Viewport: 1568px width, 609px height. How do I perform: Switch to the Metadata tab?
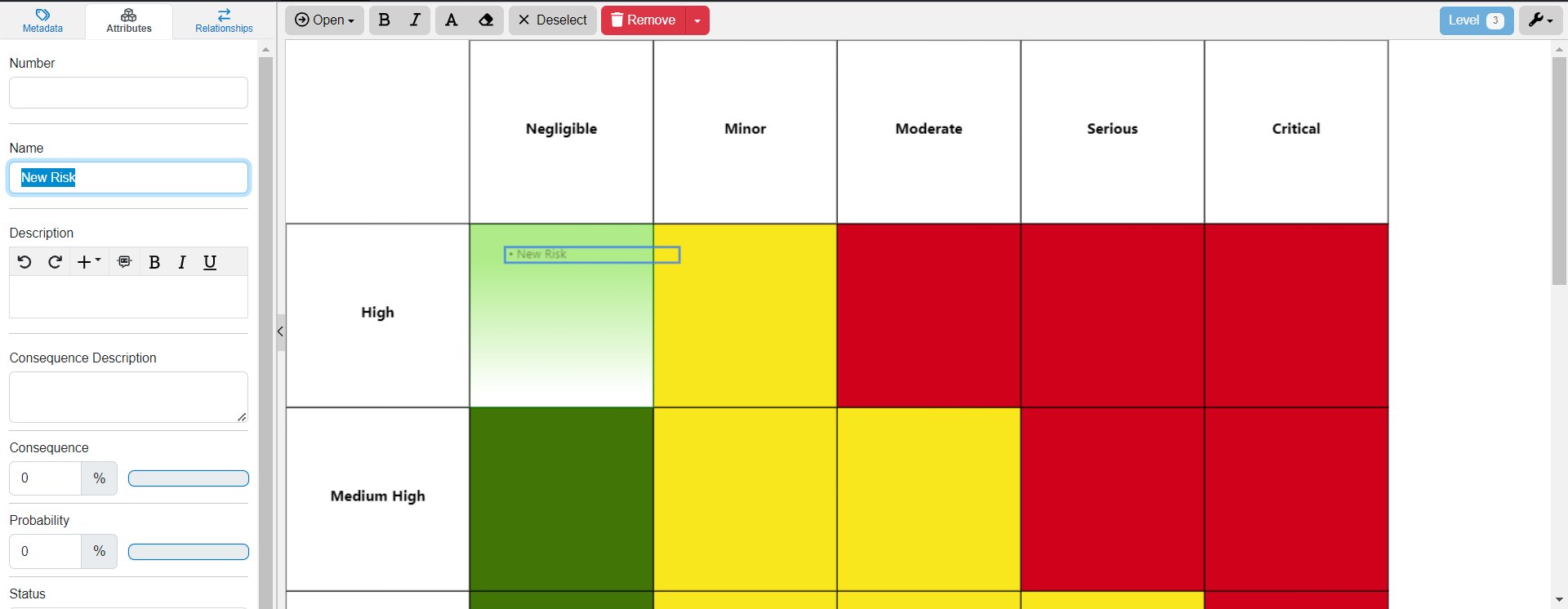coord(42,20)
